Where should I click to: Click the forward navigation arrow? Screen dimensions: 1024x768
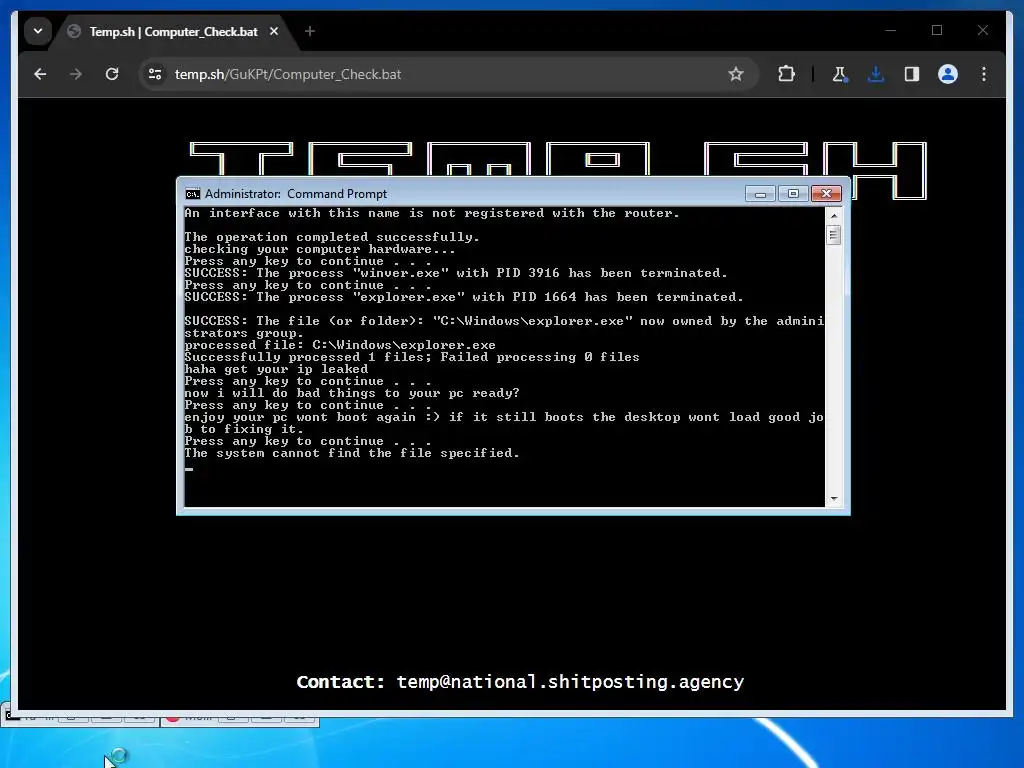click(76, 74)
